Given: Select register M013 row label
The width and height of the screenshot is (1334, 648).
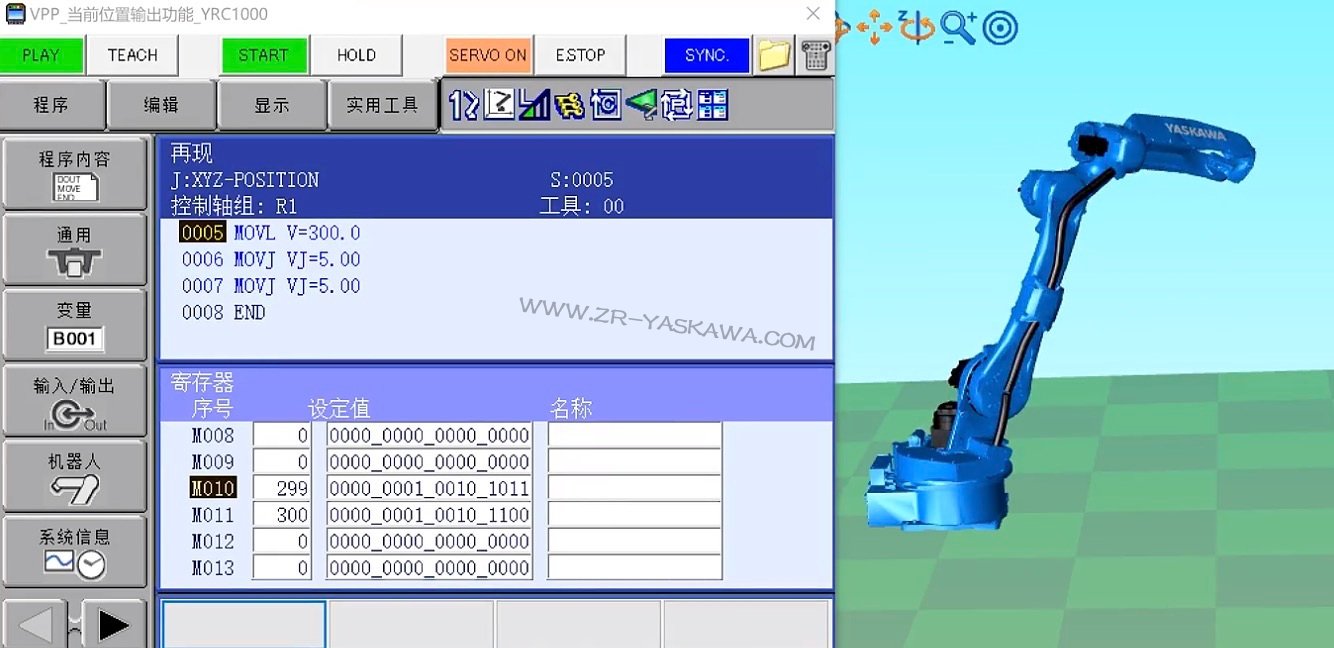Looking at the screenshot, I should 213,568.
